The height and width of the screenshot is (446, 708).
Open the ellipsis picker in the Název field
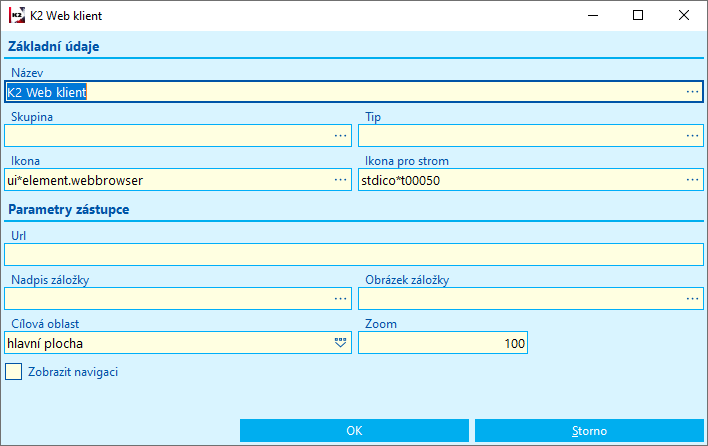[x=692, y=92]
